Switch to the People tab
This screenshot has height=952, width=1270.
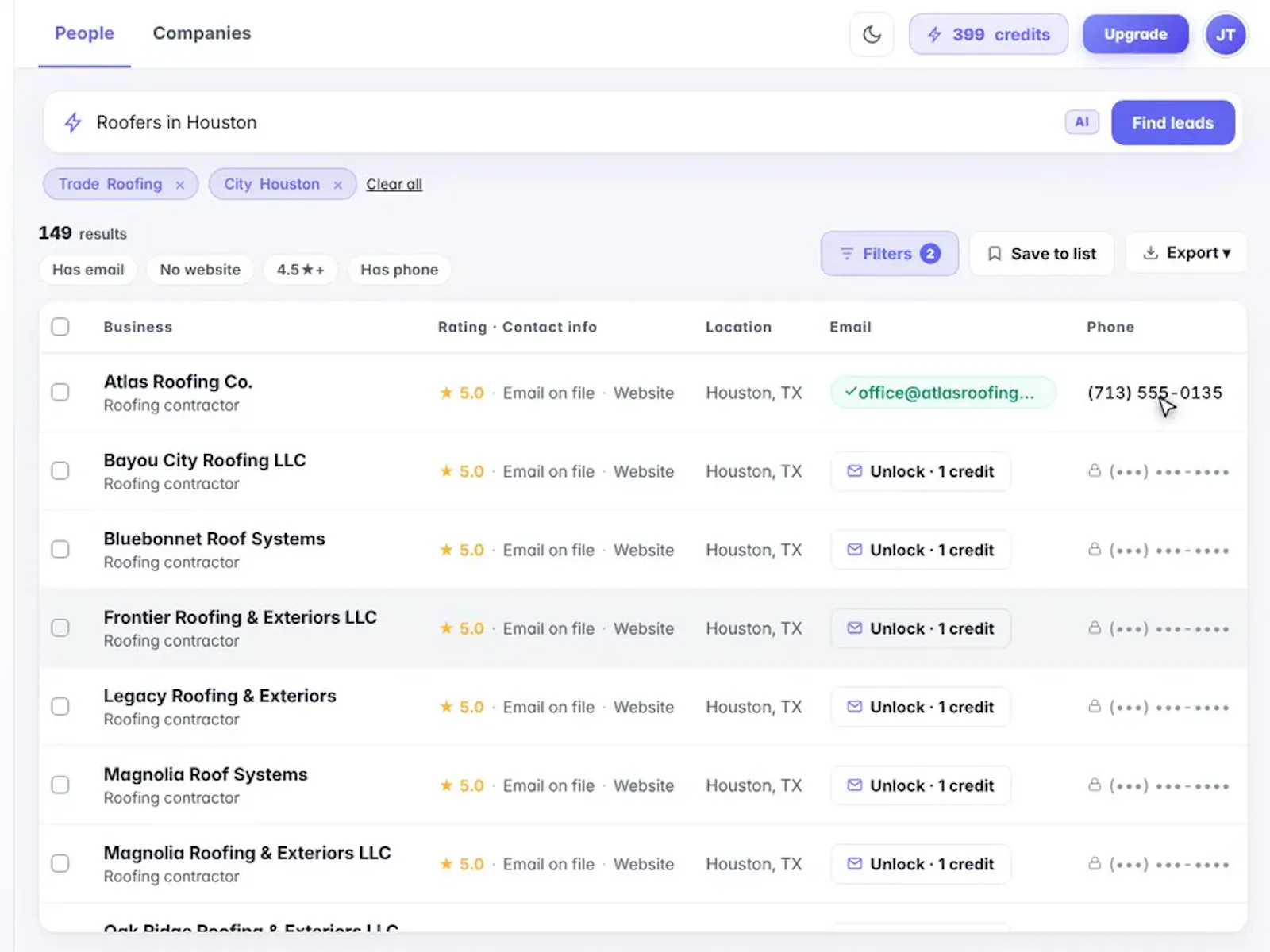tap(84, 33)
